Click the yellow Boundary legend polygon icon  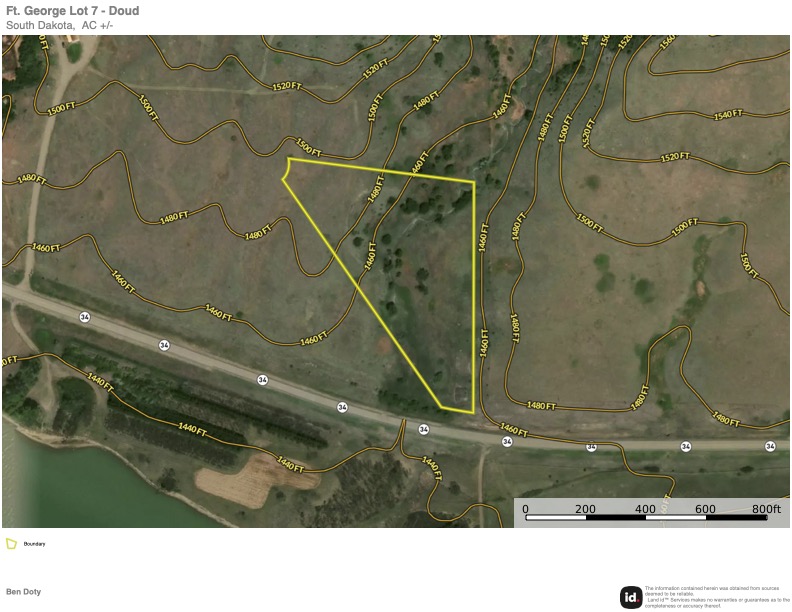pyautogui.click(x=11, y=543)
